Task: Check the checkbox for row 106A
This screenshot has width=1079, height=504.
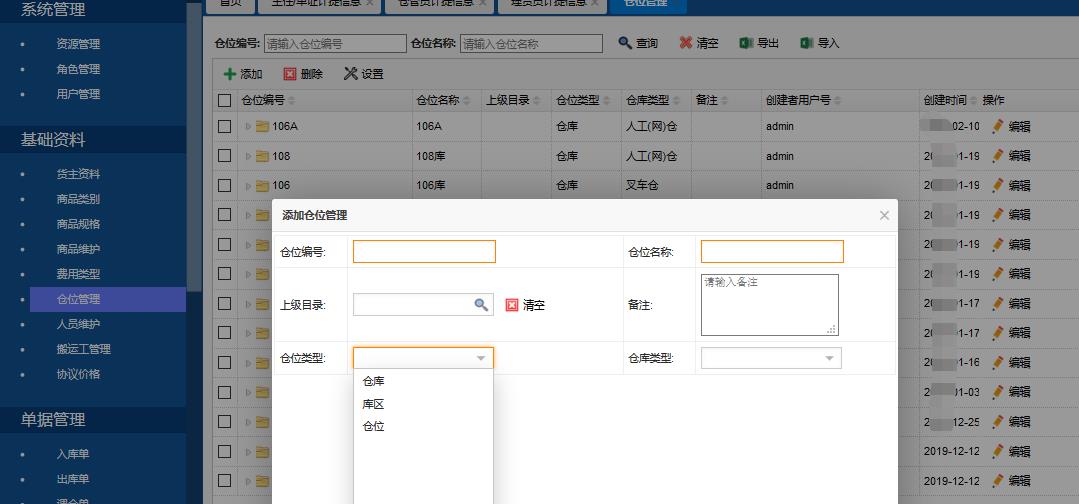Action: coord(224,127)
